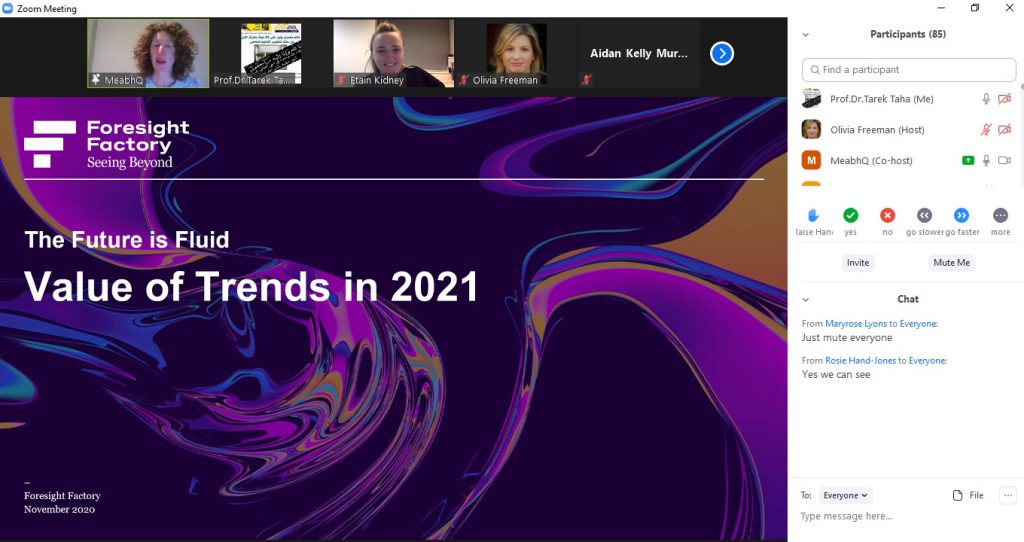Click the 'Just mute everyone' chat message
The height and width of the screenshot is (542, 1024).
pos(846,338)
